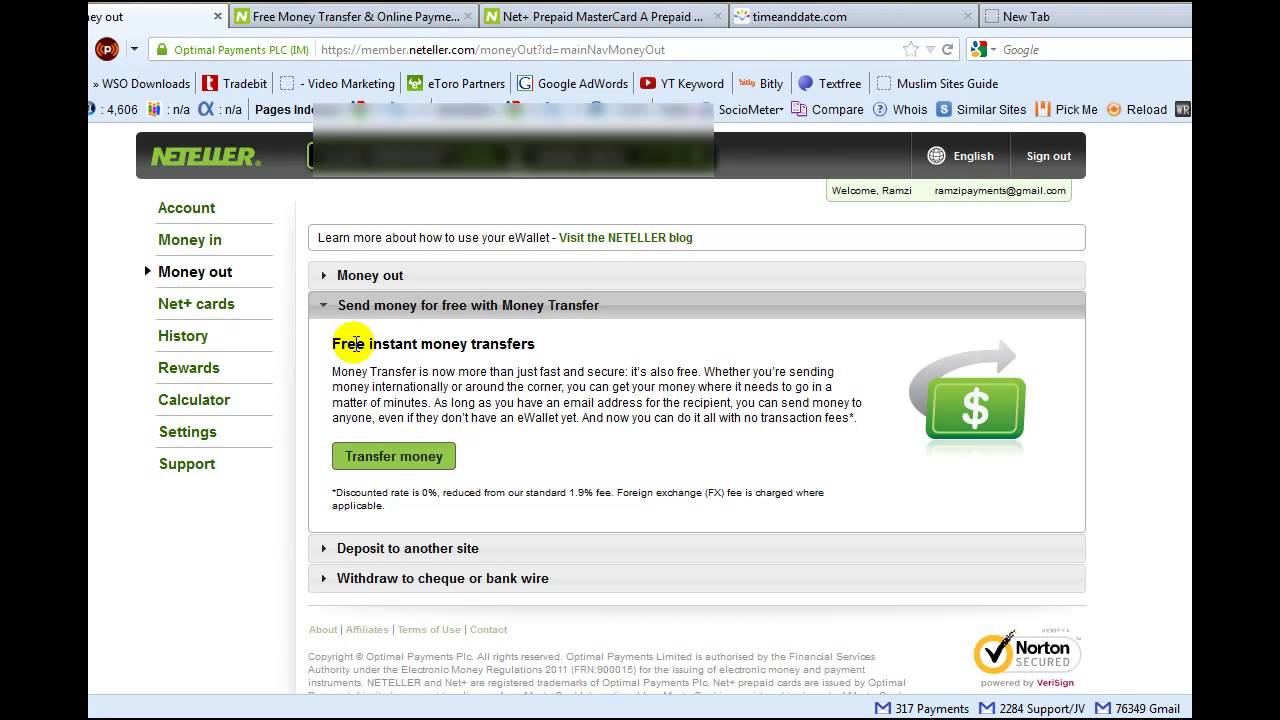Open the Tradebit bookmark icon
The image size is (1280, 720).
tap(210, 83)
